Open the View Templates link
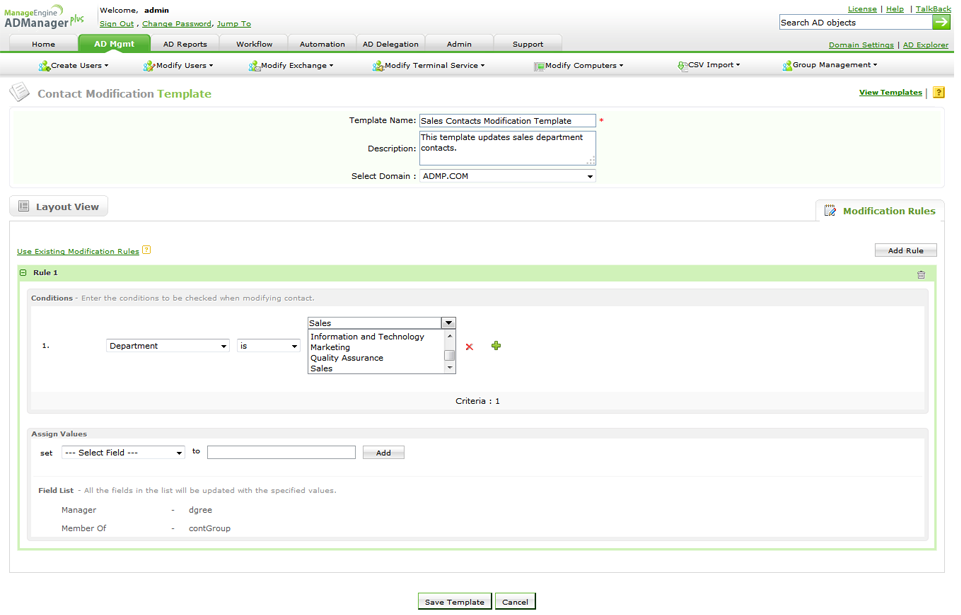This screenshot has width=961, height=615. point(890,92)
